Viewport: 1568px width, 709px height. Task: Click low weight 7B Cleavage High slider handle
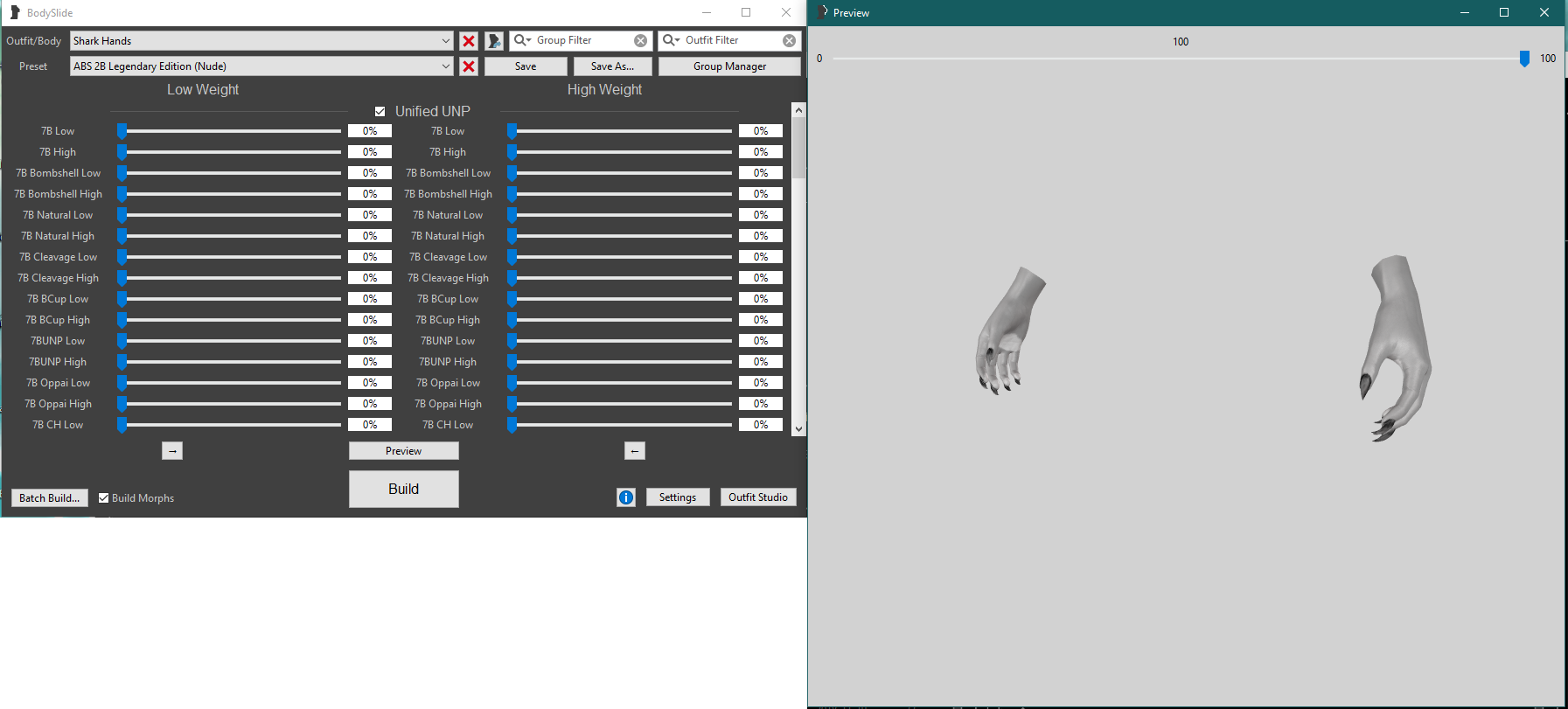122,278
